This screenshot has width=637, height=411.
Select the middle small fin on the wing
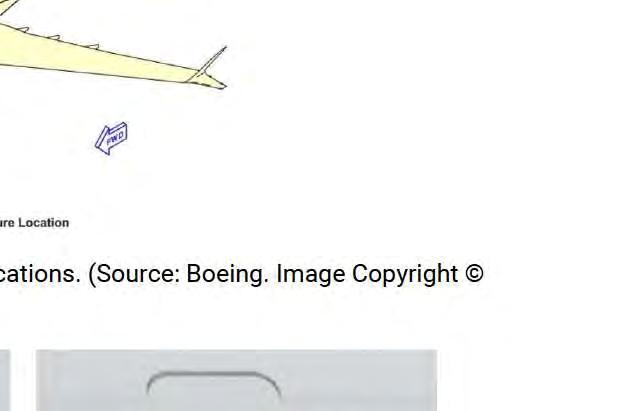(x=55, y=37)
